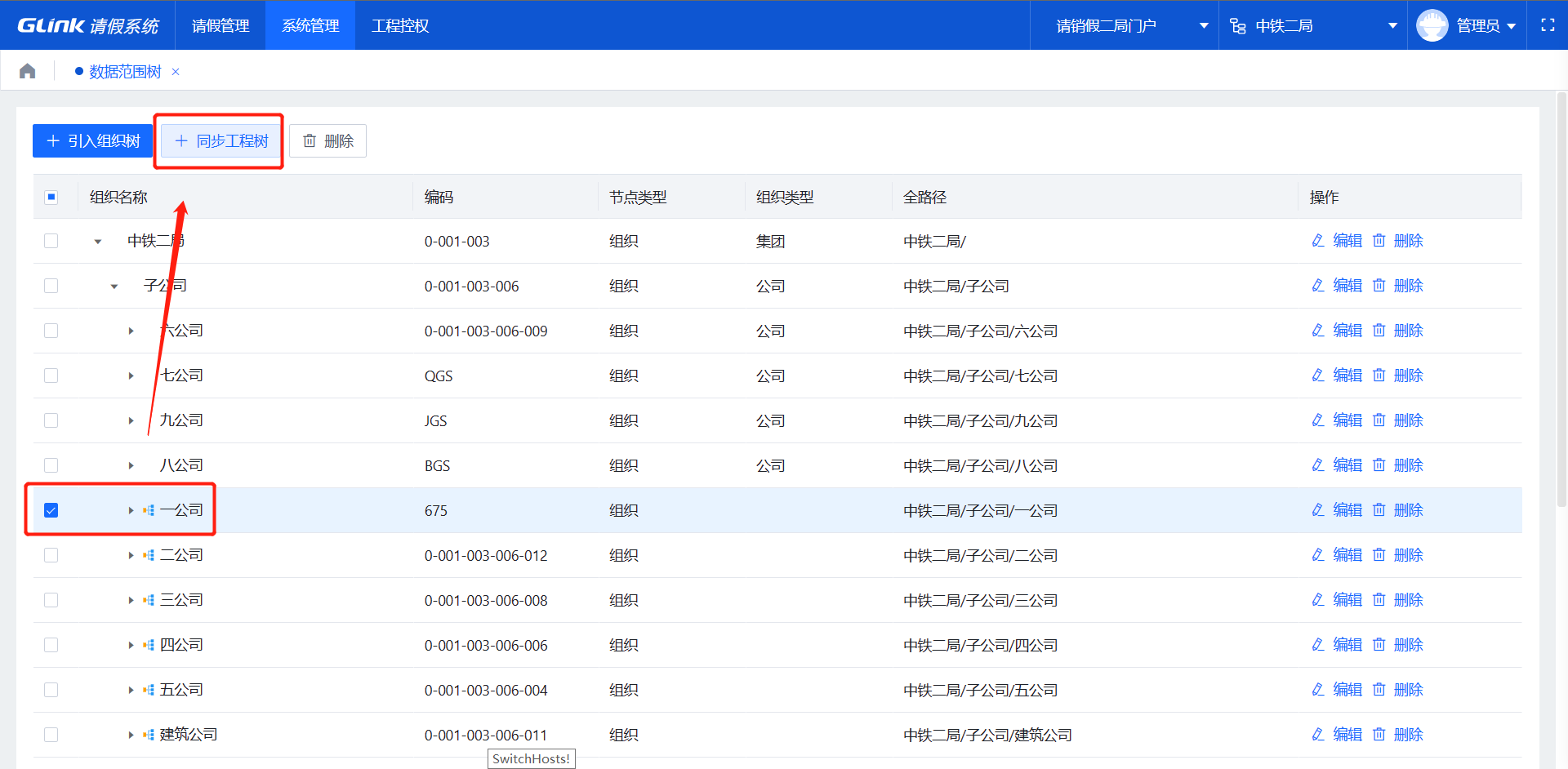Open the 工程控权 menu
1568x769 pixels.
pyautogui.click(x=400, y=25)
